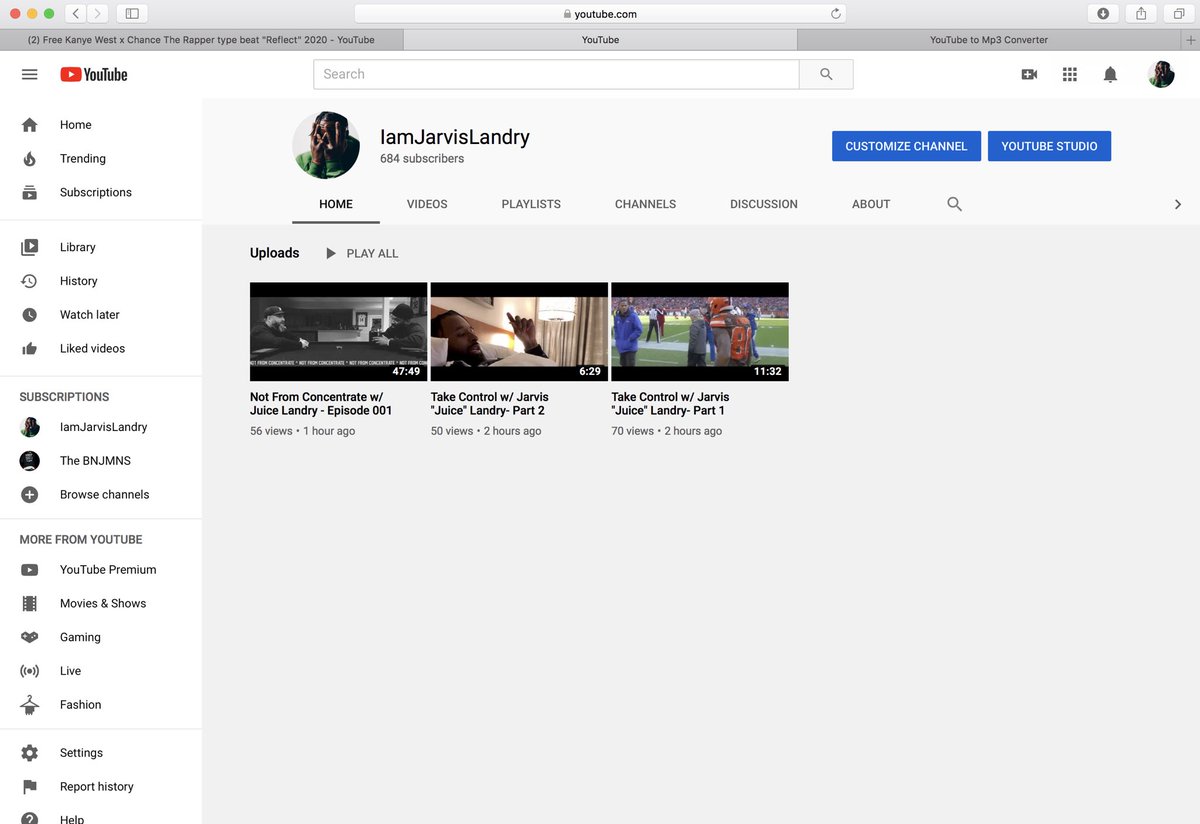Click the Safari forward arrow
The height and width of the screenshot is (824, 1200).
(x=98, y=14)
